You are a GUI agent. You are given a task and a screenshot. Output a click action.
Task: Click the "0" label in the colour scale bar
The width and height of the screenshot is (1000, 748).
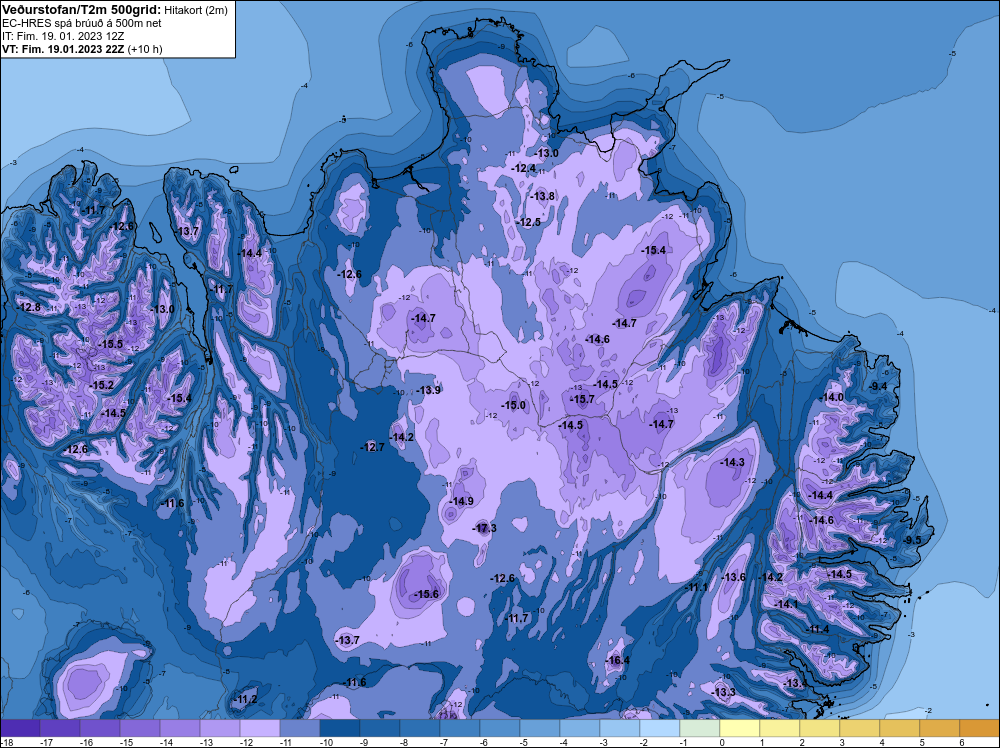(723, 742)
